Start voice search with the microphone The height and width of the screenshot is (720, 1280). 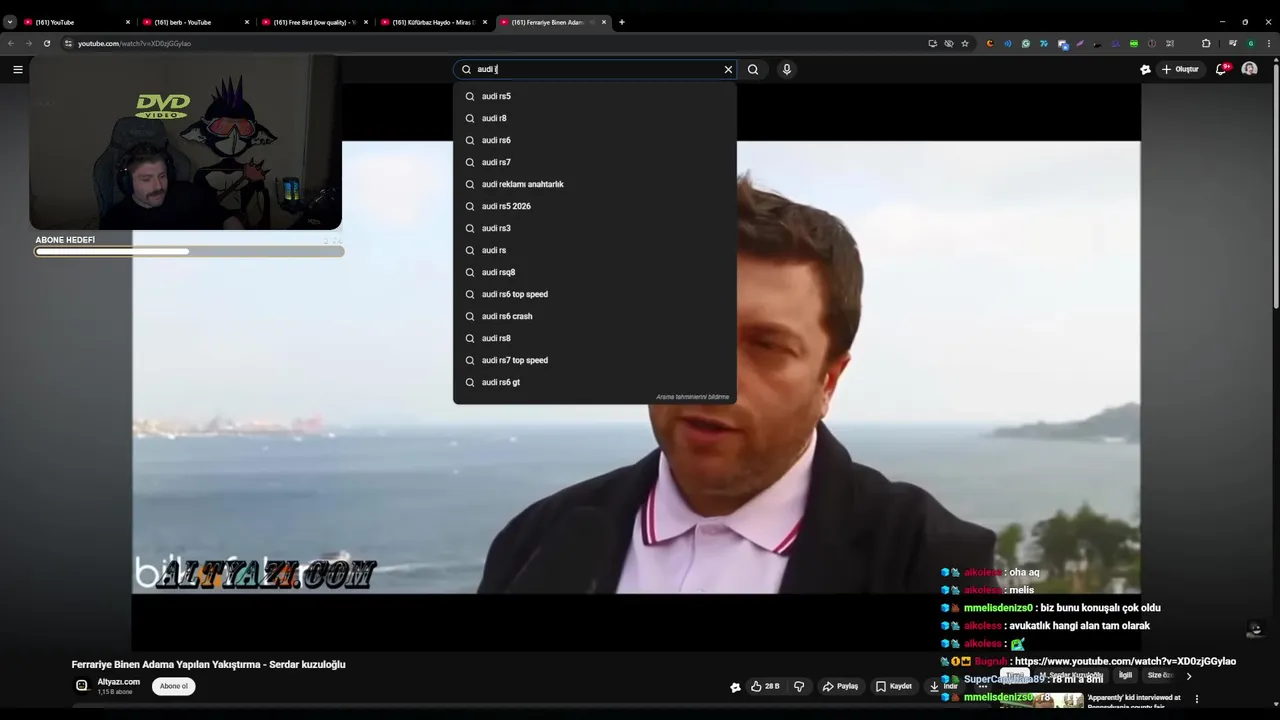787,69
